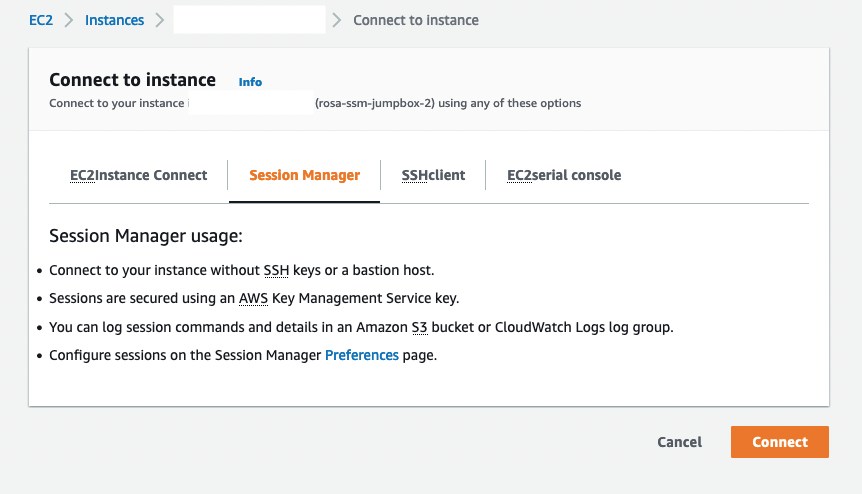Open the Instances breadcrumb link
This screenshot has width=862, height=494.
pos(114,20)
